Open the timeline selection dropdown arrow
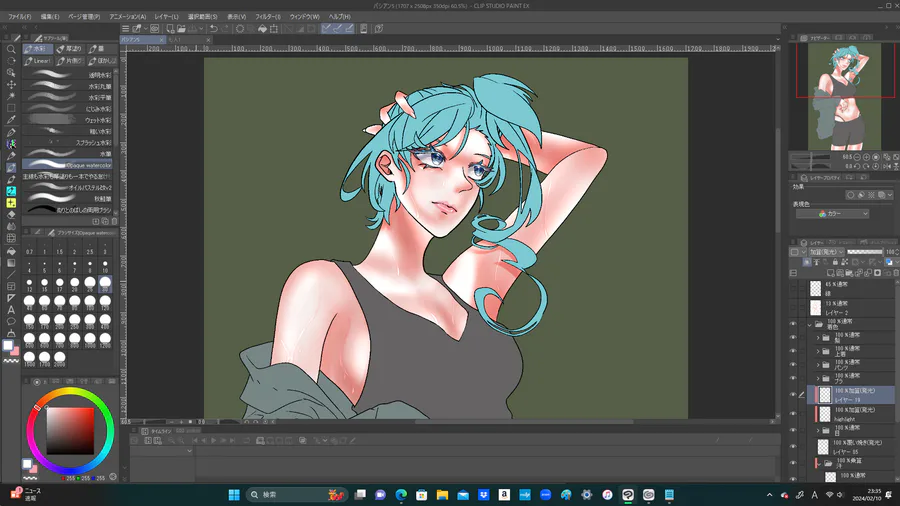Screen dimensions: 900x506 (189, 451)
